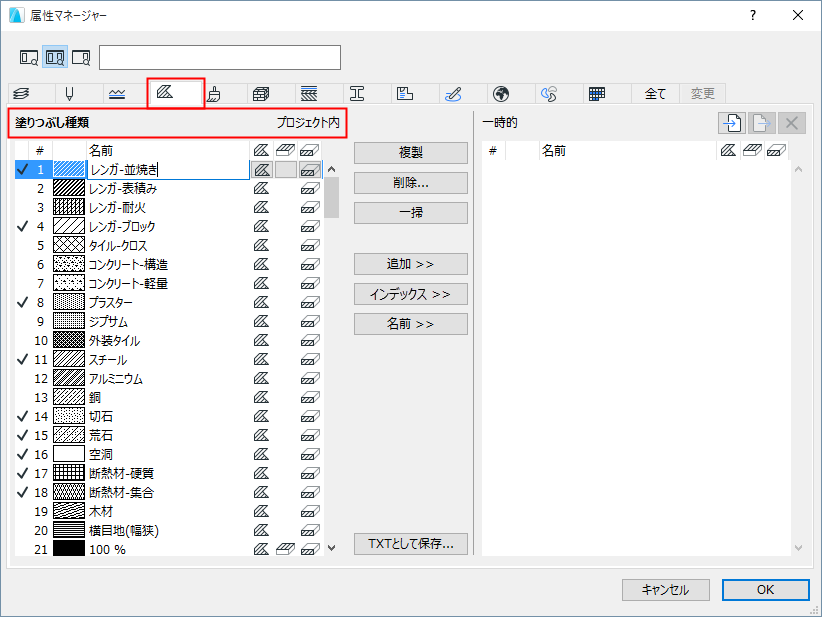Click the 追加 >> button

coord(410,264)
